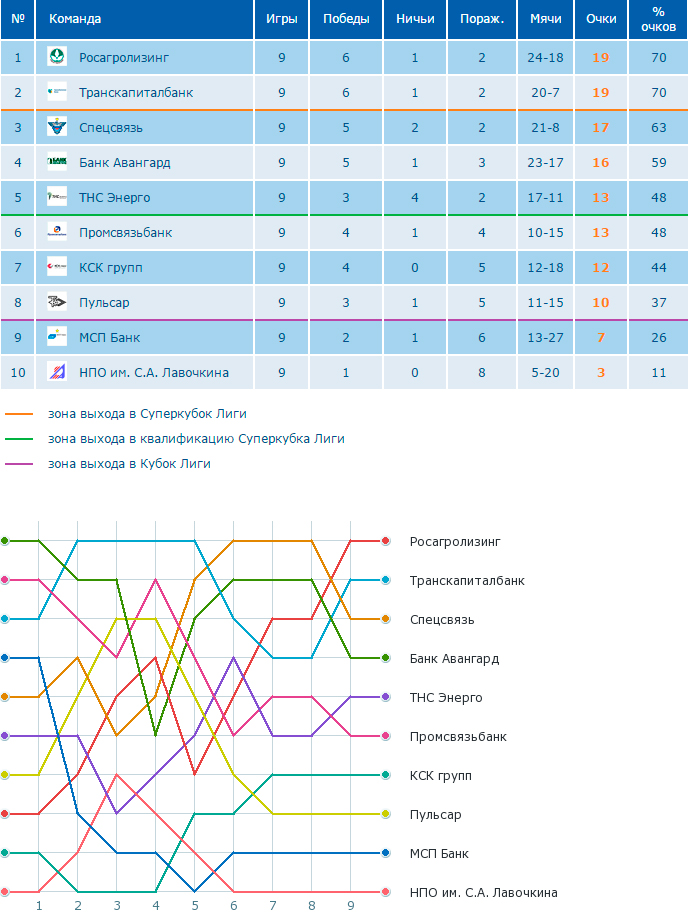Click the НПО им. С.А. Лавочкина logo

[57, 372]
